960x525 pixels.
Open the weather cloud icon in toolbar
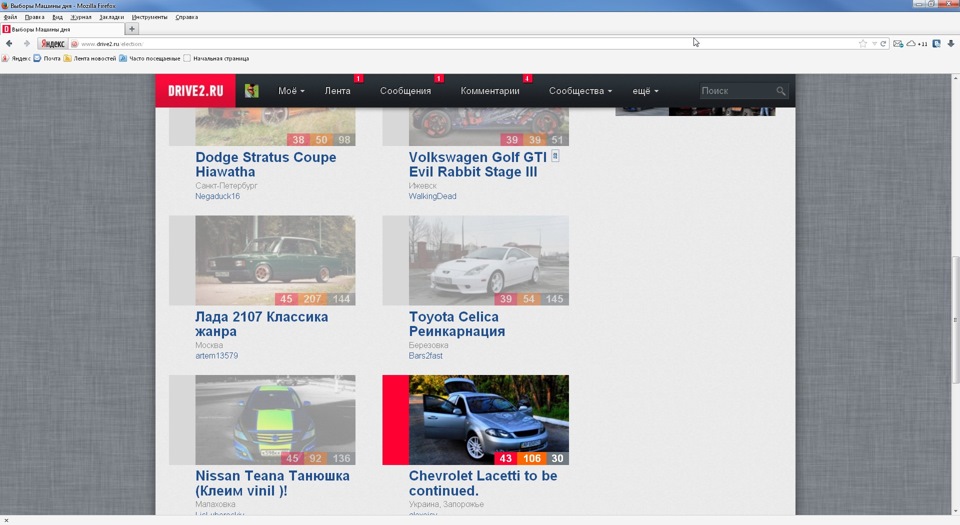click(911, 43)
